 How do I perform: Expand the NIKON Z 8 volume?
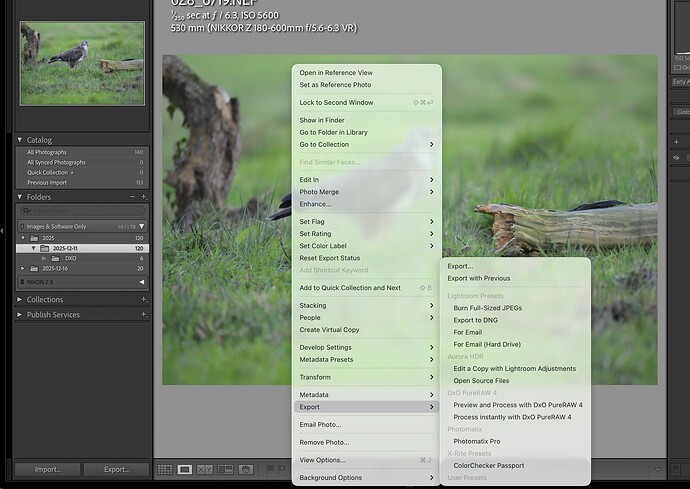[141, 283]
